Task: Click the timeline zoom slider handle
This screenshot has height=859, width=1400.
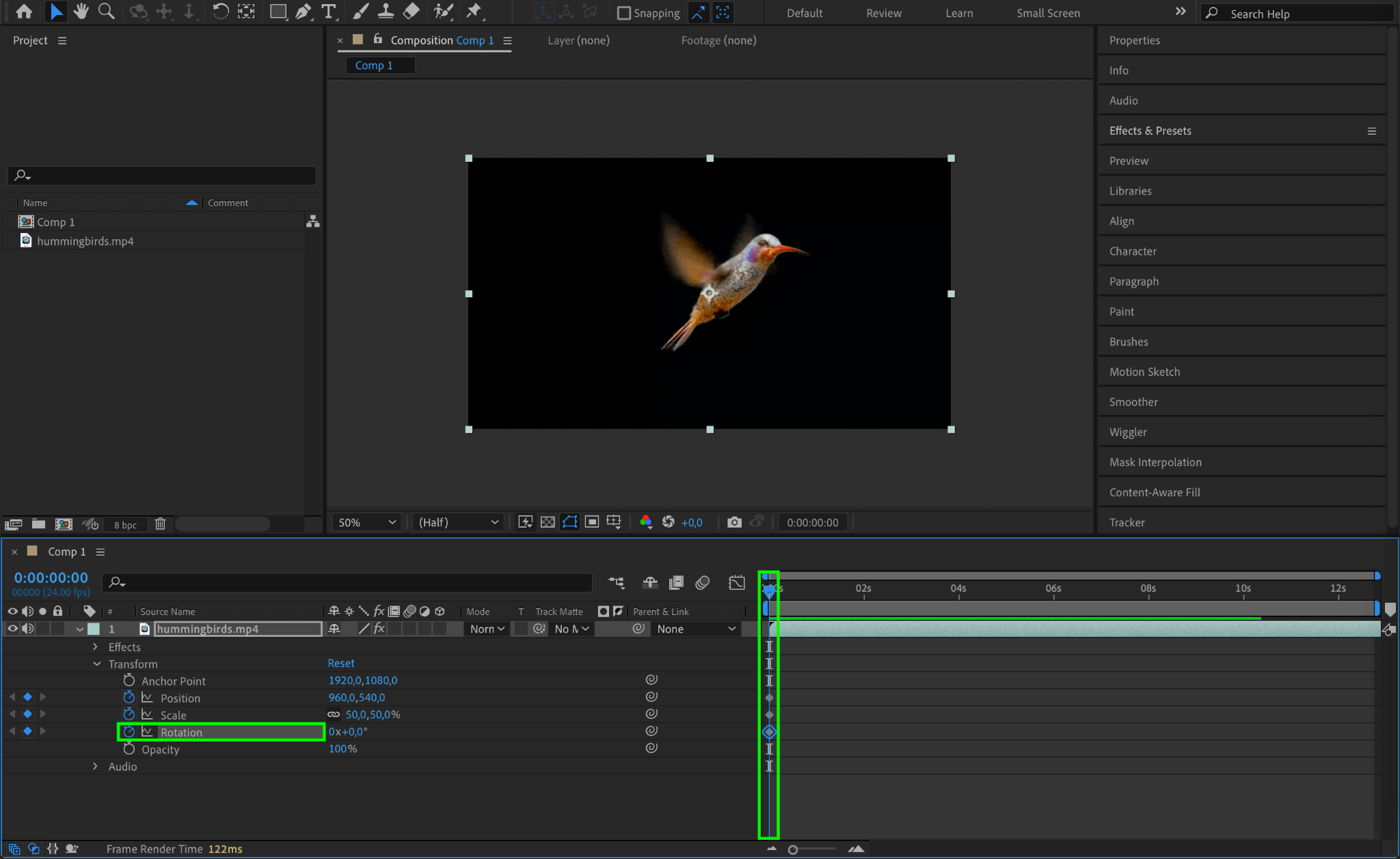Action: click(792, 849)
